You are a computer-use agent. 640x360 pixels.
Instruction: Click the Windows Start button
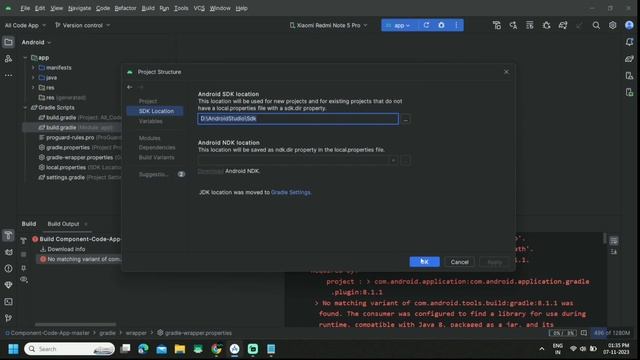click(13, 349)
